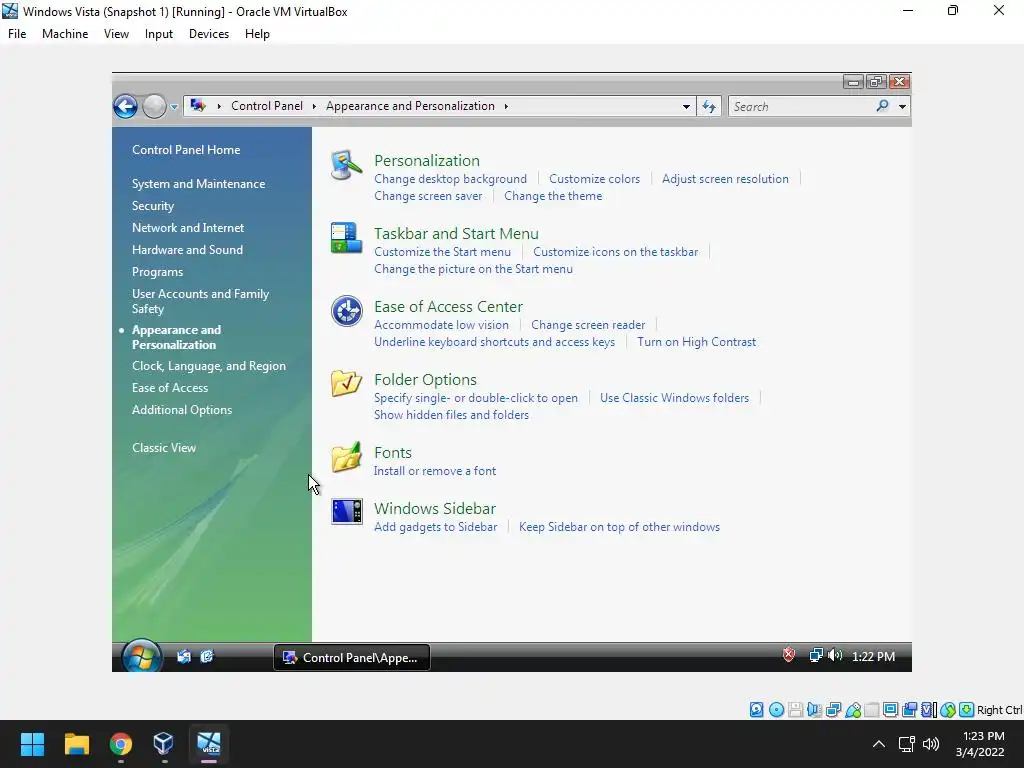The width and height of the screenshot is (1024, 768).
Task: Open VirtualBox Manager from host taskbar
Action: (x=163, y=744)
